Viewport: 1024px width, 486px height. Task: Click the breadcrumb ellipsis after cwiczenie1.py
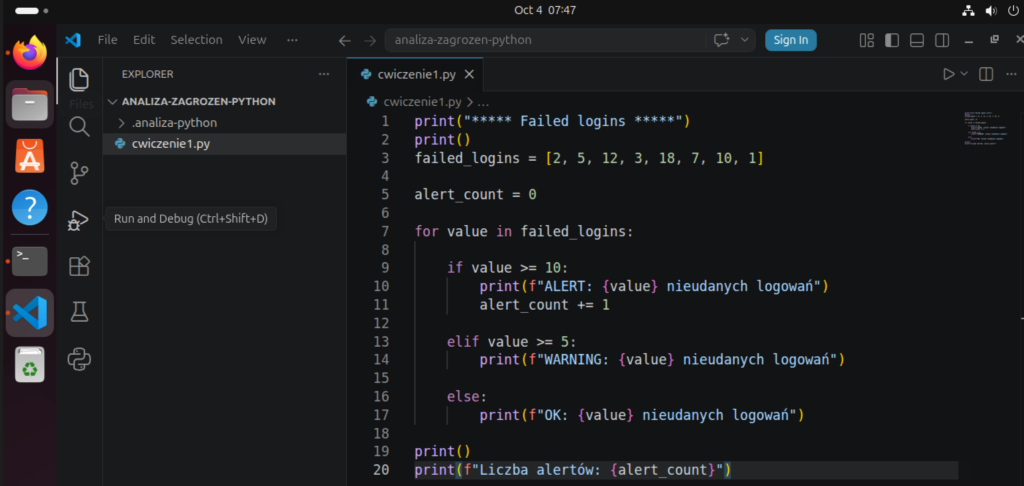pos(483,102)
